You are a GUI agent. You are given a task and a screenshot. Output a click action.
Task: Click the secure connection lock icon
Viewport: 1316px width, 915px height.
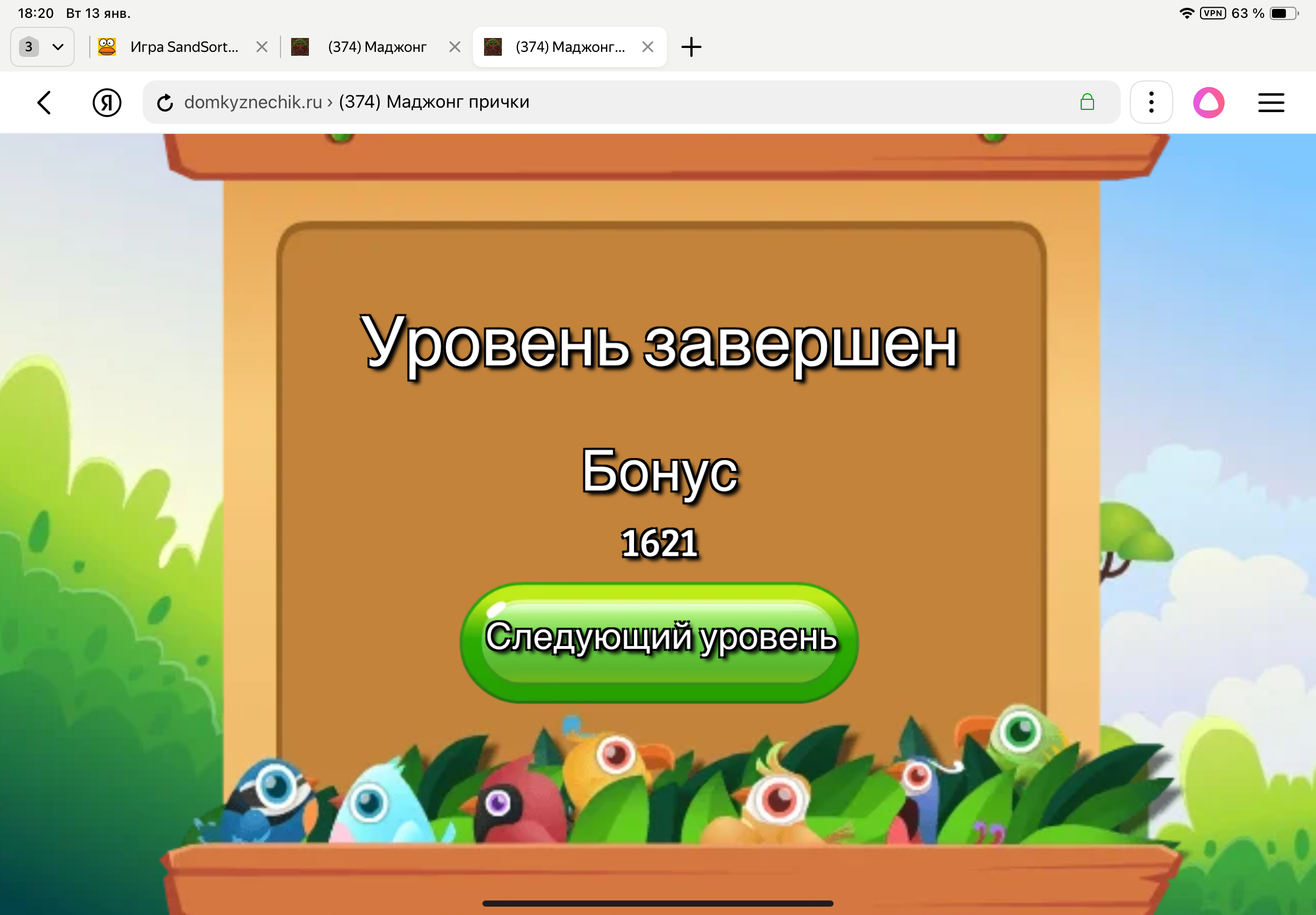coord(1087,102)
